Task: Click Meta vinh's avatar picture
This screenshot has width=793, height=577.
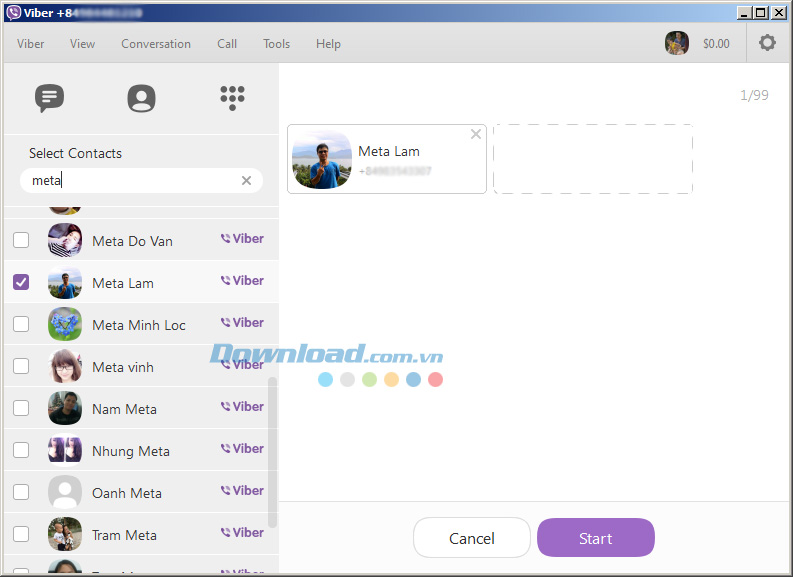Action: pos(65,366)
